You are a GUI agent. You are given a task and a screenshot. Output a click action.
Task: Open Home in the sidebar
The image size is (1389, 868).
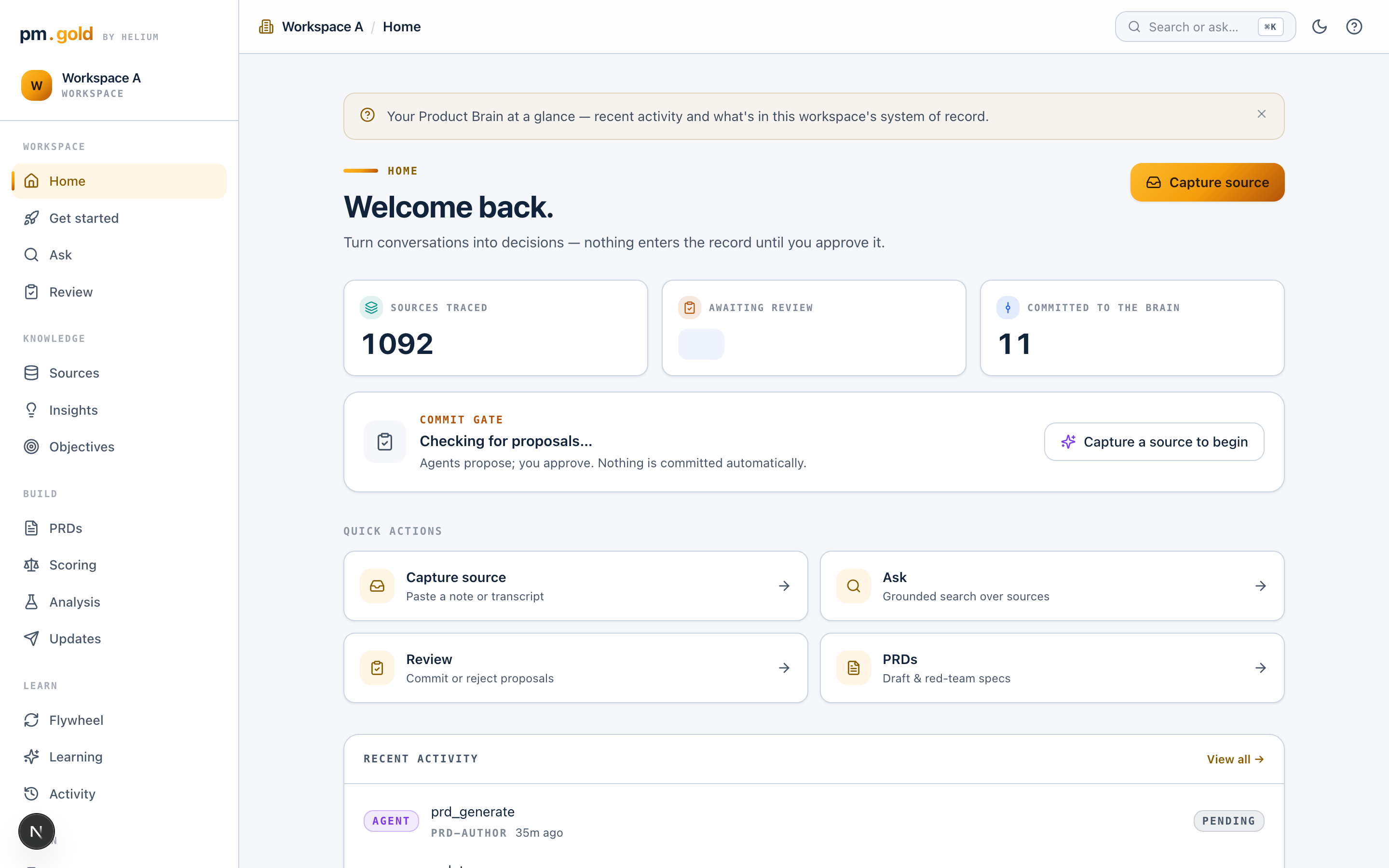120,181
